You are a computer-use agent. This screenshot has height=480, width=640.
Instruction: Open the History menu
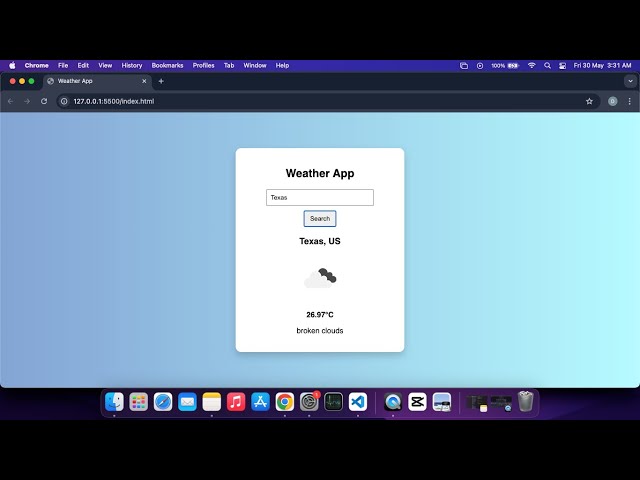pos(131,65)
